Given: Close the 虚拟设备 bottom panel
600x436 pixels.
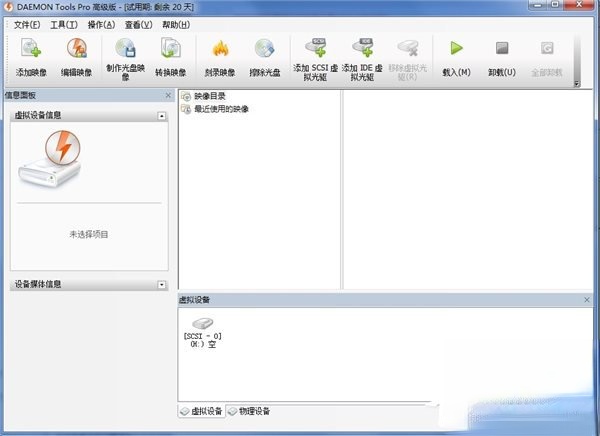Looking at the screenshot, I should [x=587, y=300].
